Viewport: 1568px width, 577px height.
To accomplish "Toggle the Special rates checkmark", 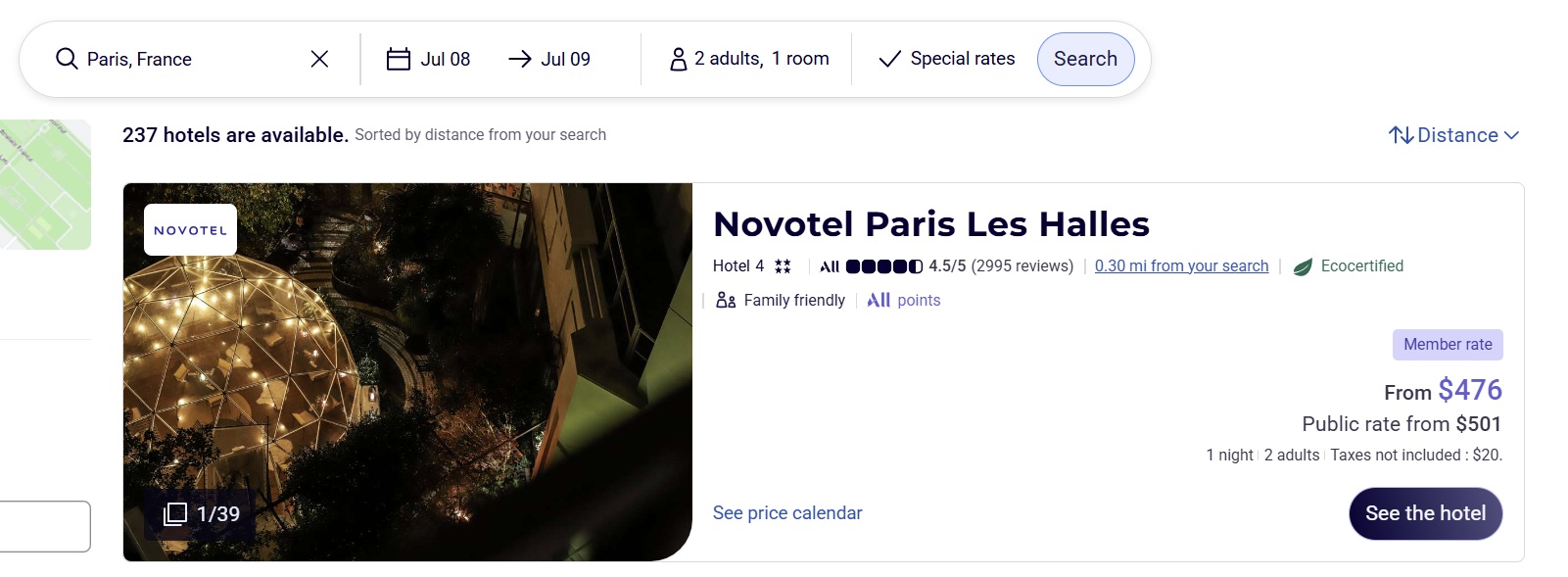I will [x=889, y=59].
